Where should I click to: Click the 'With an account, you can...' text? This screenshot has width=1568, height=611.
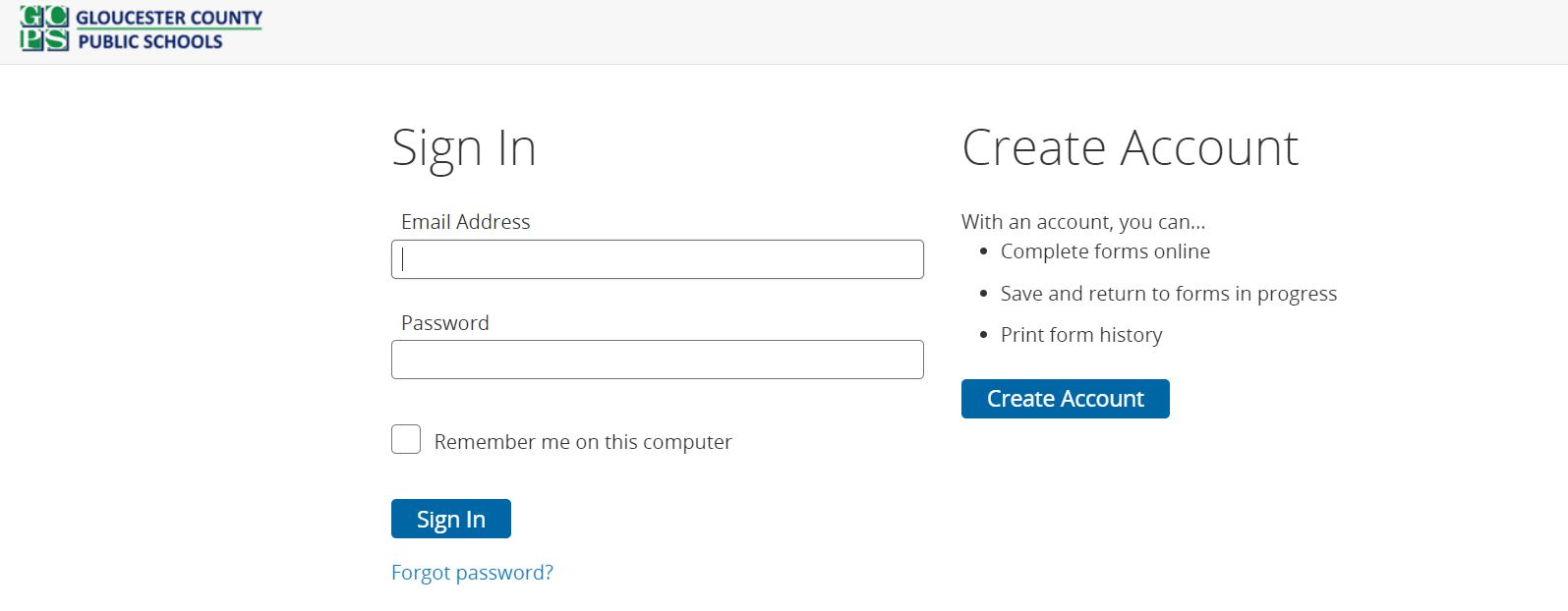click(x=1083, y=222)
